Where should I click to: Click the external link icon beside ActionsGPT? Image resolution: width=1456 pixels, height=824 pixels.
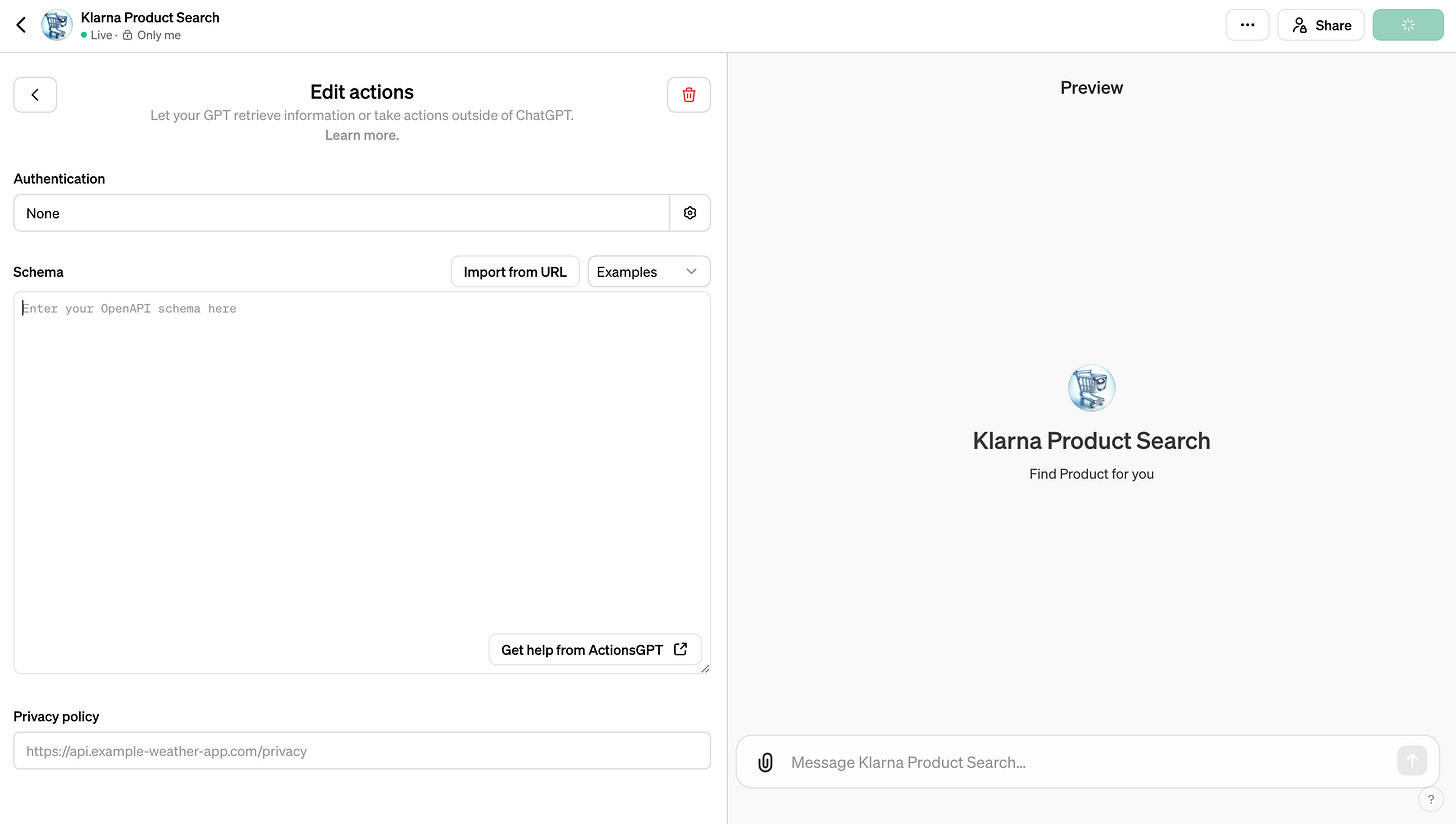point(681,649)
